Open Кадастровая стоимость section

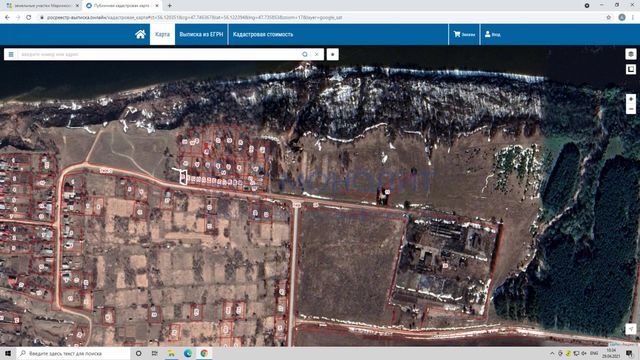point(263,34)
